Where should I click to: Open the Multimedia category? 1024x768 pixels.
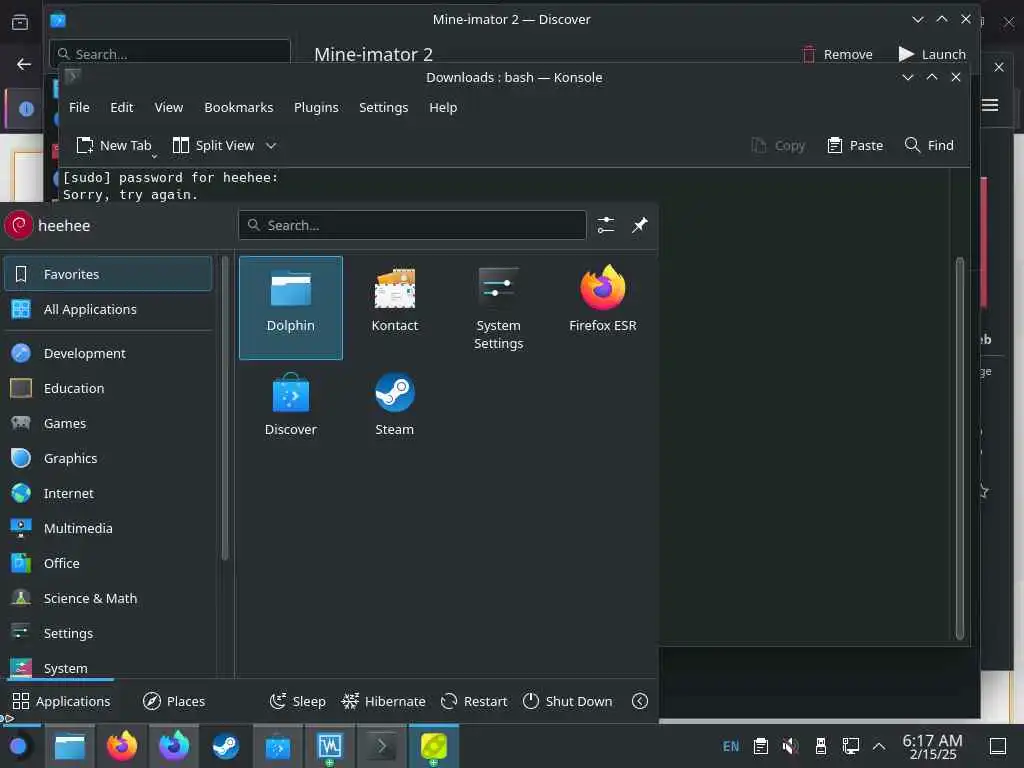click(108, 528)
